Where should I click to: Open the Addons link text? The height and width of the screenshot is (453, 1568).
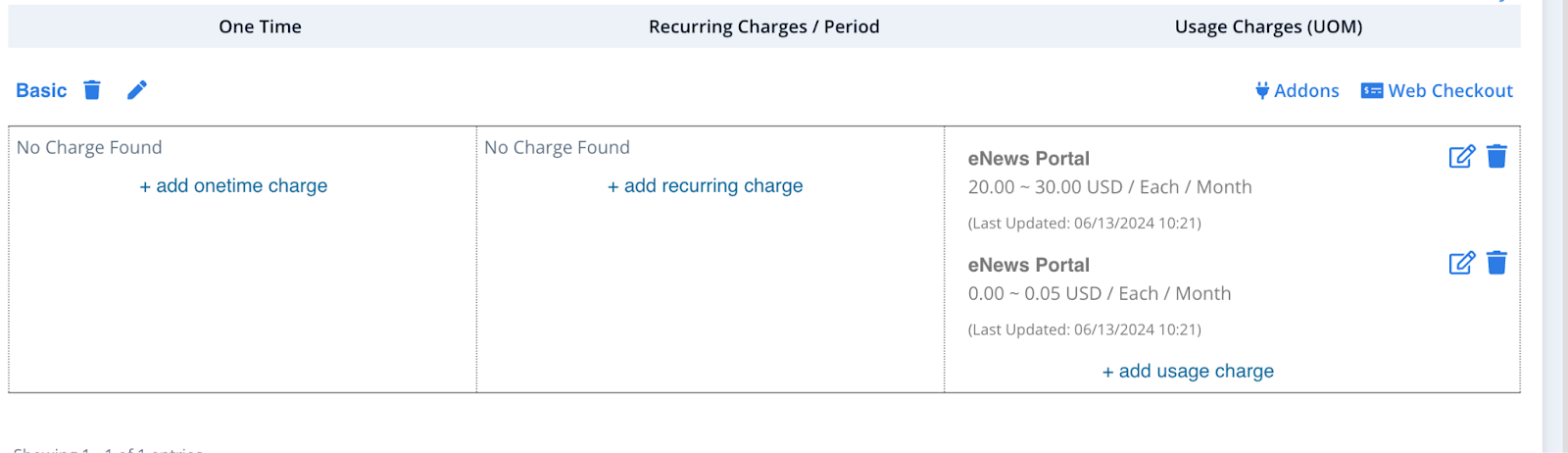pyautogui.click(x=1306, y=91)
